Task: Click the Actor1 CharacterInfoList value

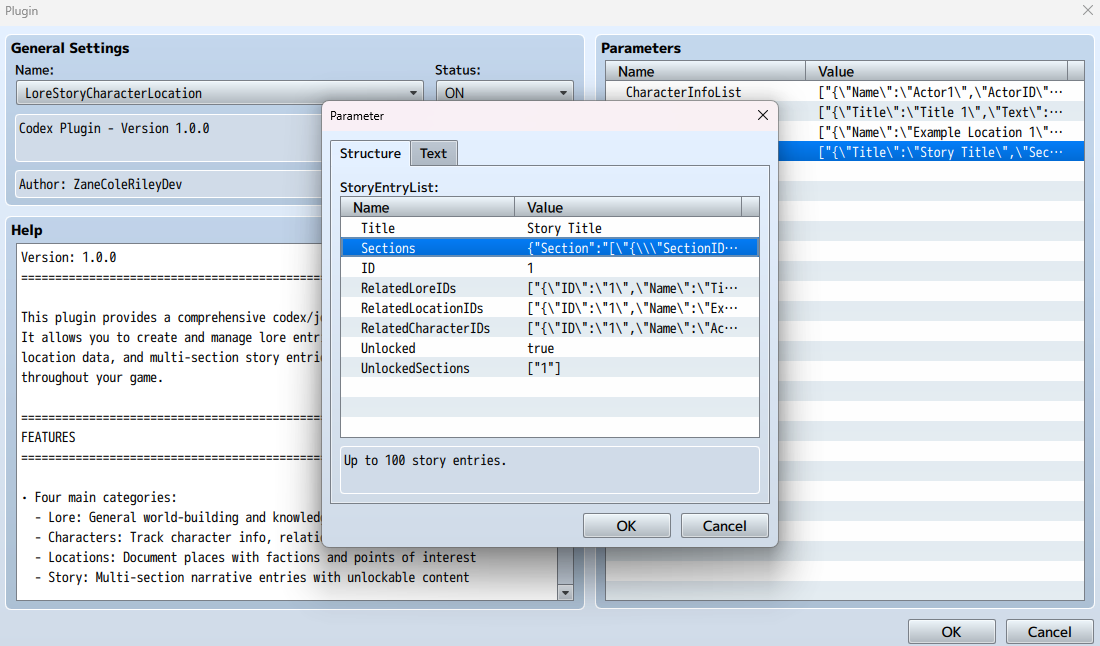Action: pos(940,92)
